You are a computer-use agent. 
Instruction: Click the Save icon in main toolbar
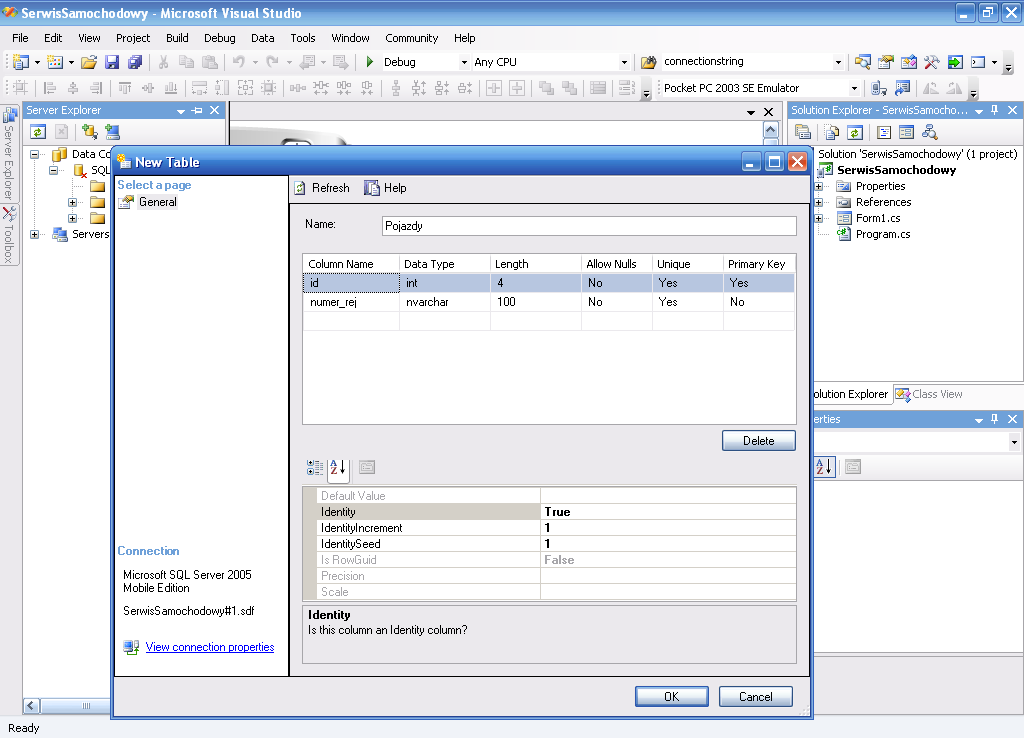(112, 62)
